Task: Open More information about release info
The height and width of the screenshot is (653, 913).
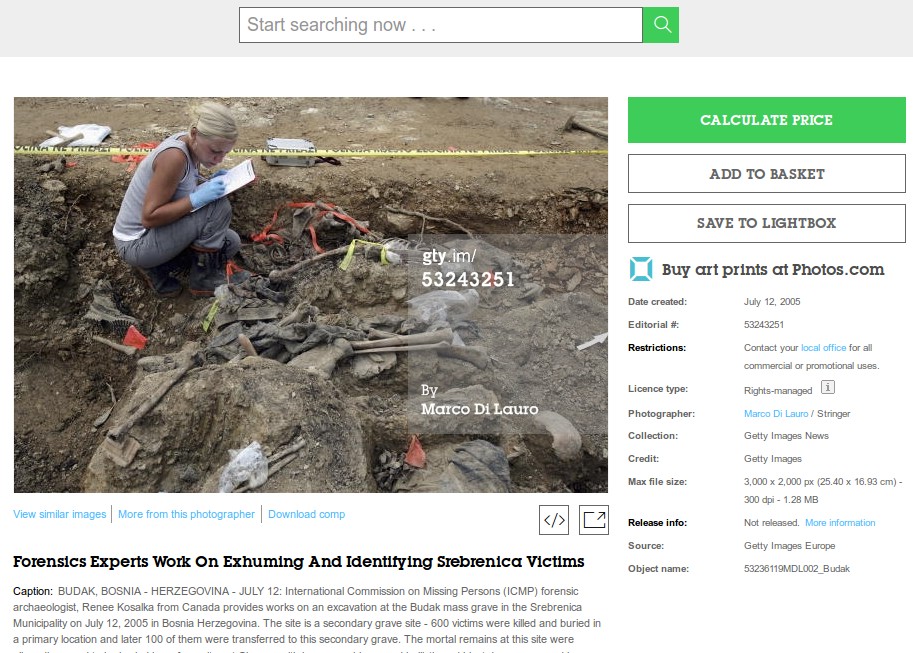Action: point(839,522)
